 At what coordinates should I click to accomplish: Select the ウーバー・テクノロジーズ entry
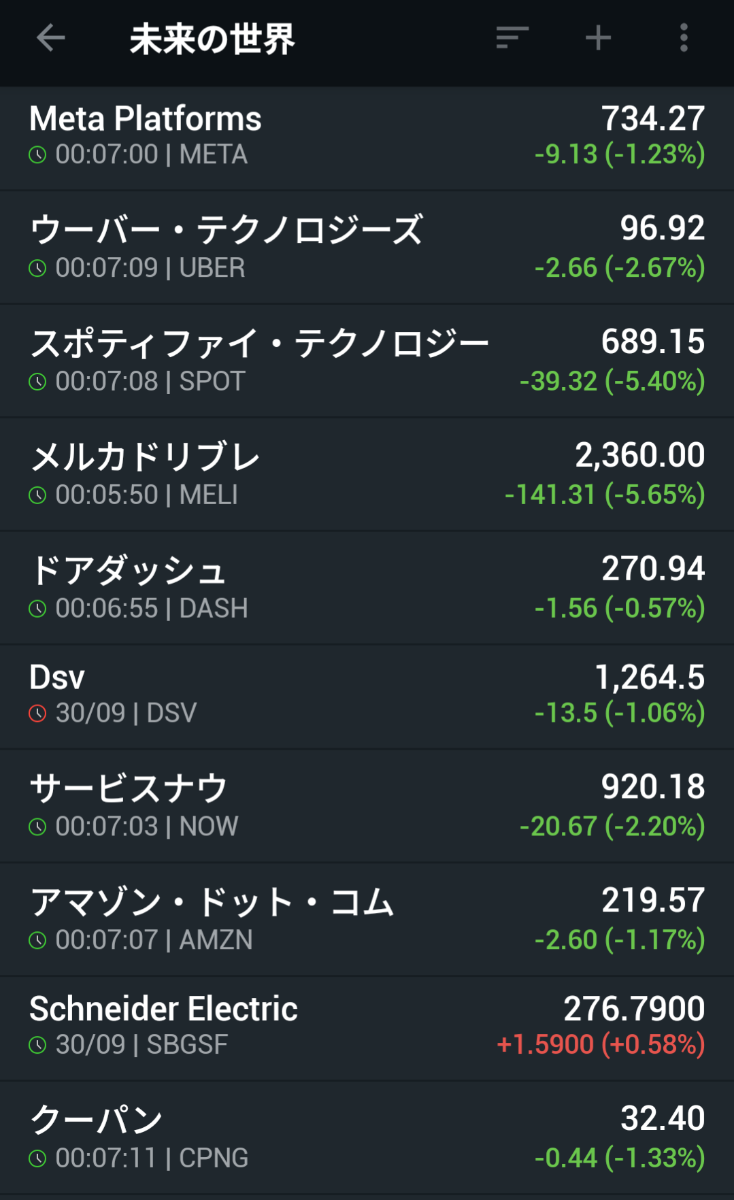[226, 231]
